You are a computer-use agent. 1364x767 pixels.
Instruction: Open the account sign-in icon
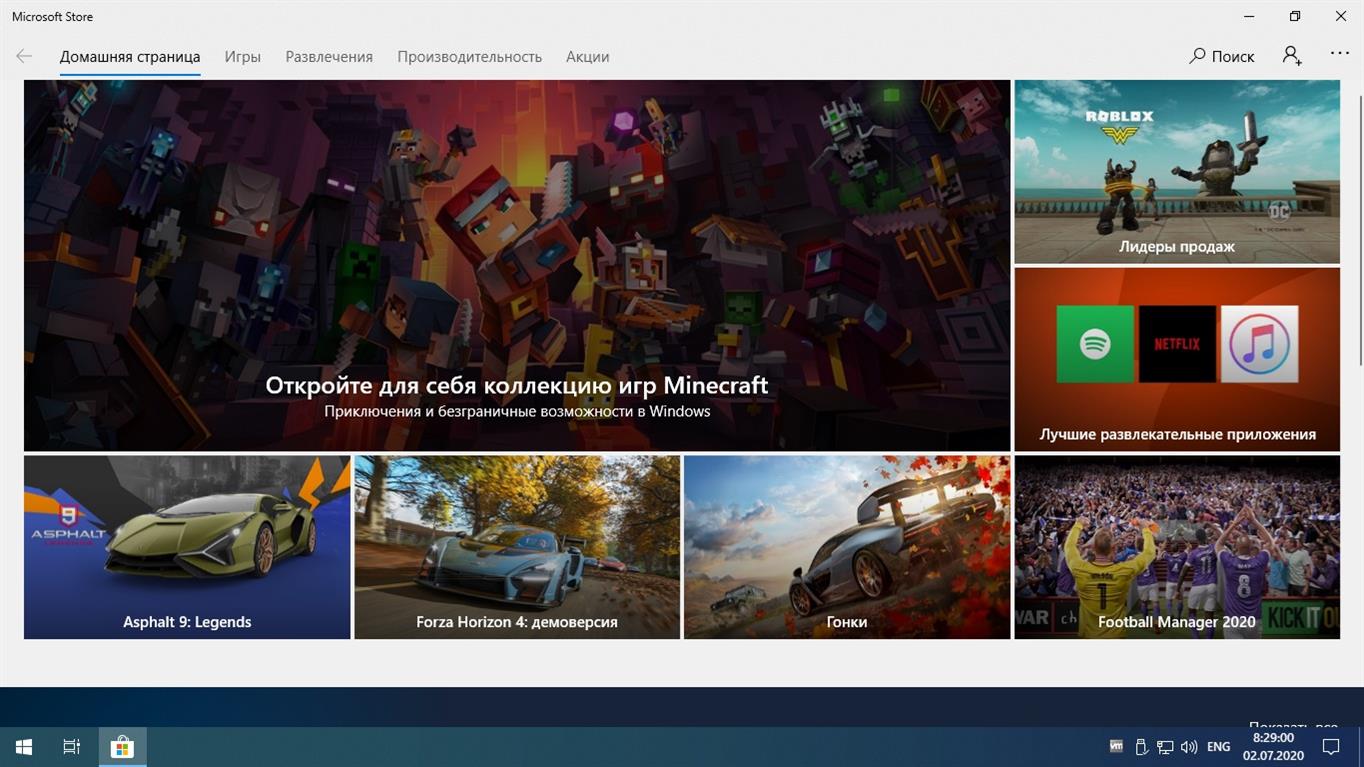(x=1292, y=56)
